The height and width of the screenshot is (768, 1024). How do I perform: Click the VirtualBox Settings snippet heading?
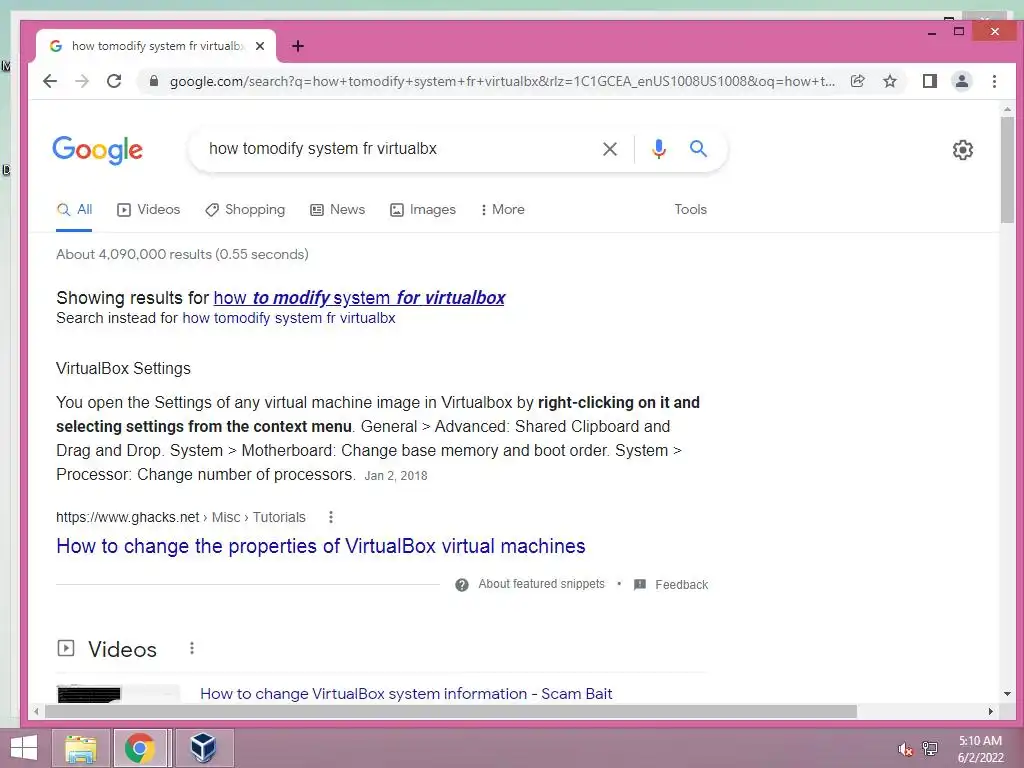tap(123, 368)
